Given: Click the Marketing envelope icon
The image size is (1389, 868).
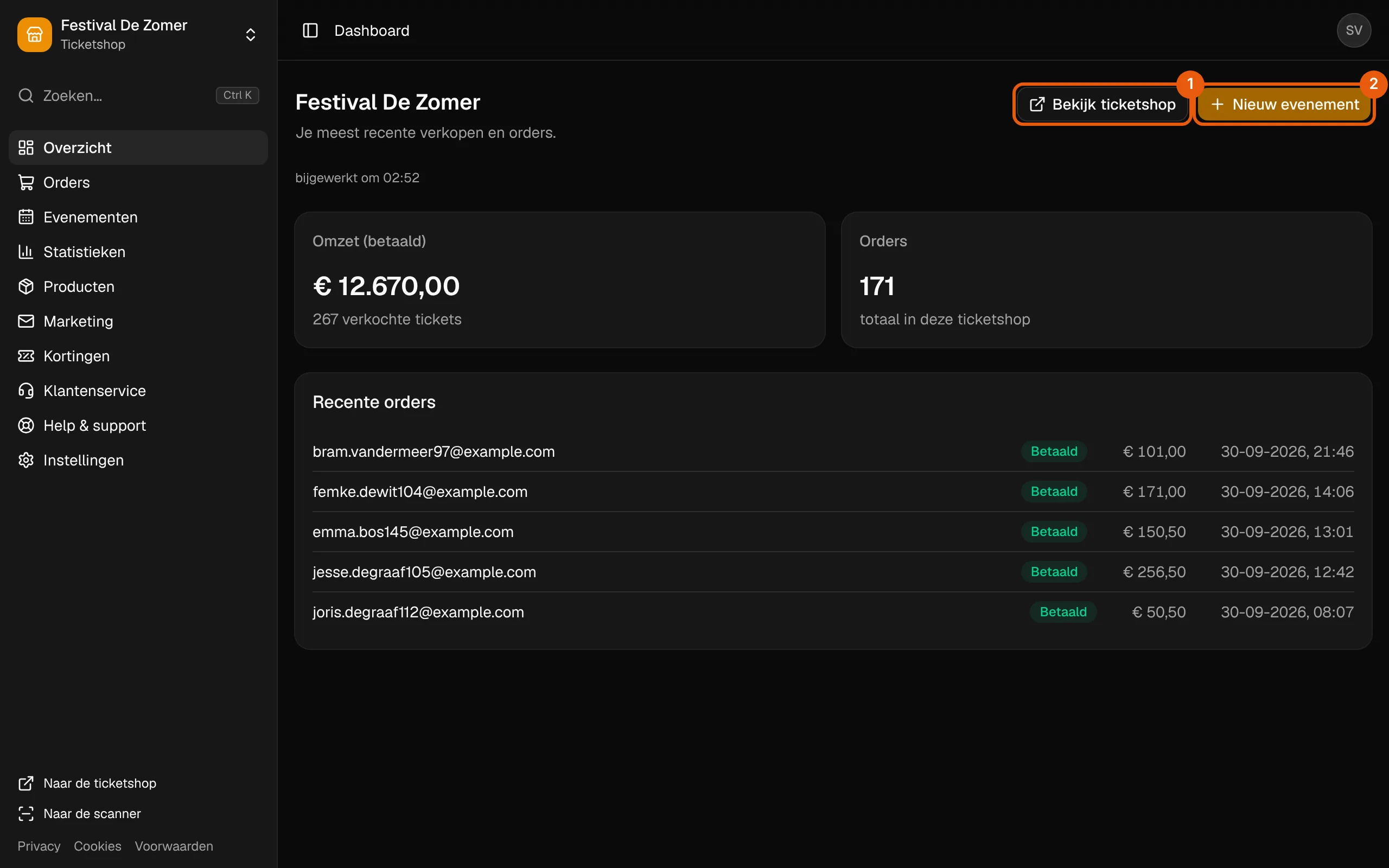Looking at the screenshot, I should (x=26, y=322).
